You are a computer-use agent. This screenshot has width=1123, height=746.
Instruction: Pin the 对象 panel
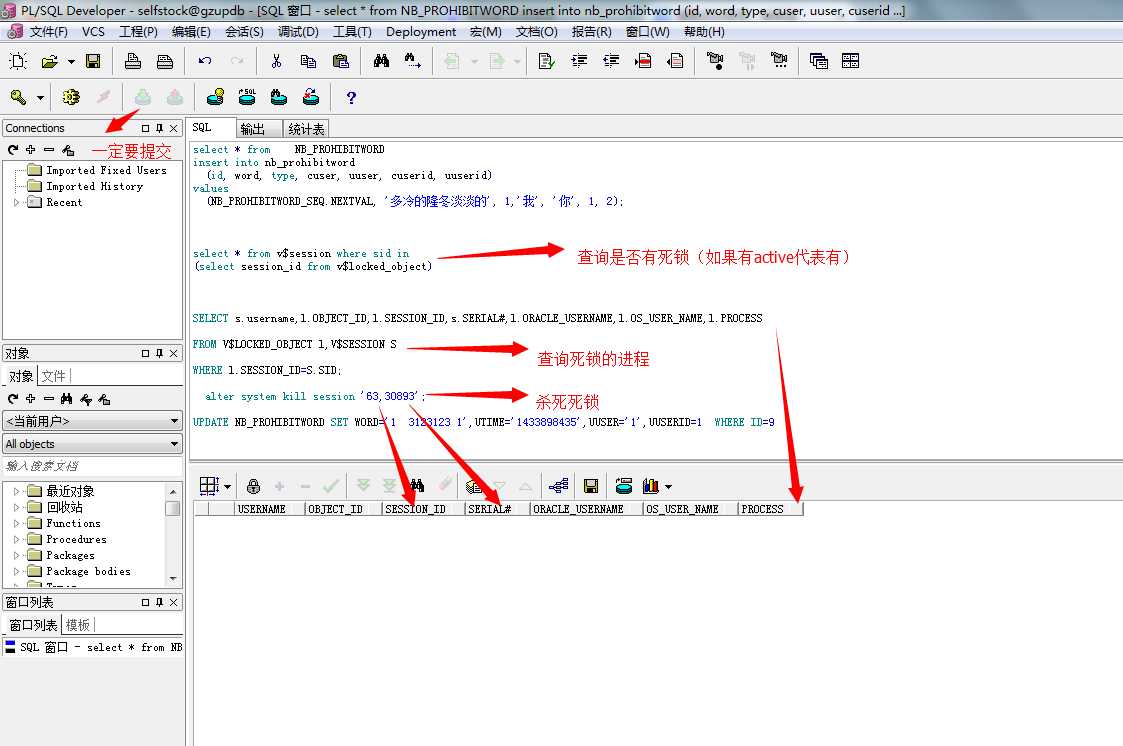[x=159, y=353]
